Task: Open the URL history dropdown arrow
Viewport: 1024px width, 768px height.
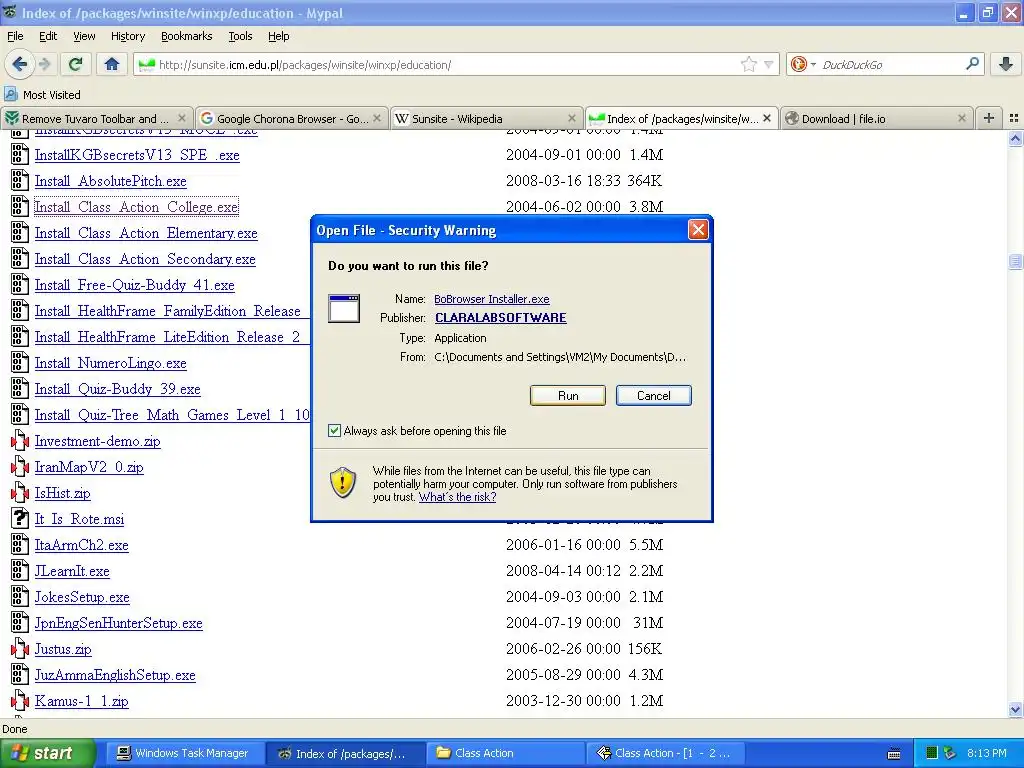Action: (x=769, y=64)
